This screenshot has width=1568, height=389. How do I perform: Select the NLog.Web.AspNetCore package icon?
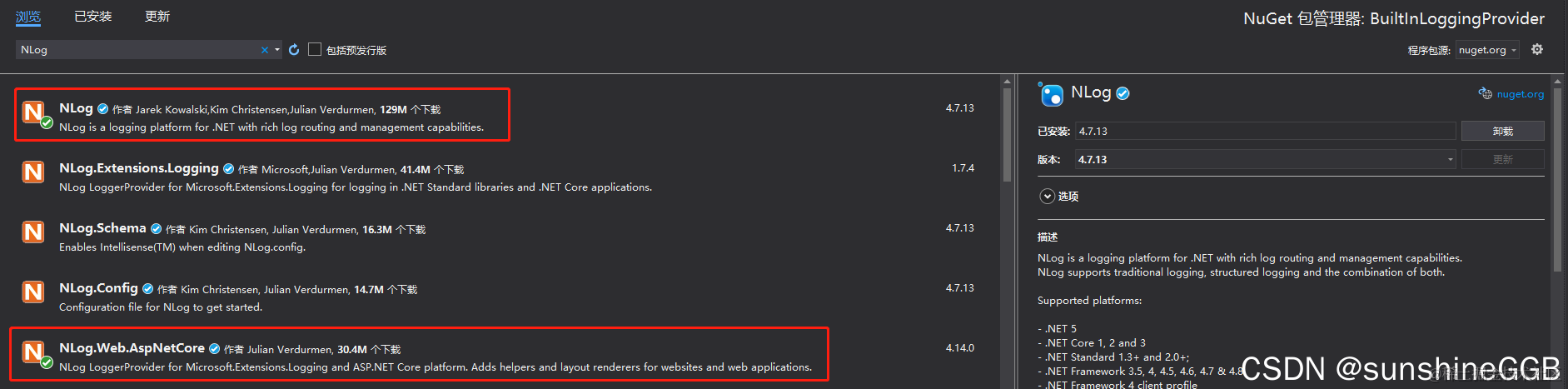pos(33,352)
